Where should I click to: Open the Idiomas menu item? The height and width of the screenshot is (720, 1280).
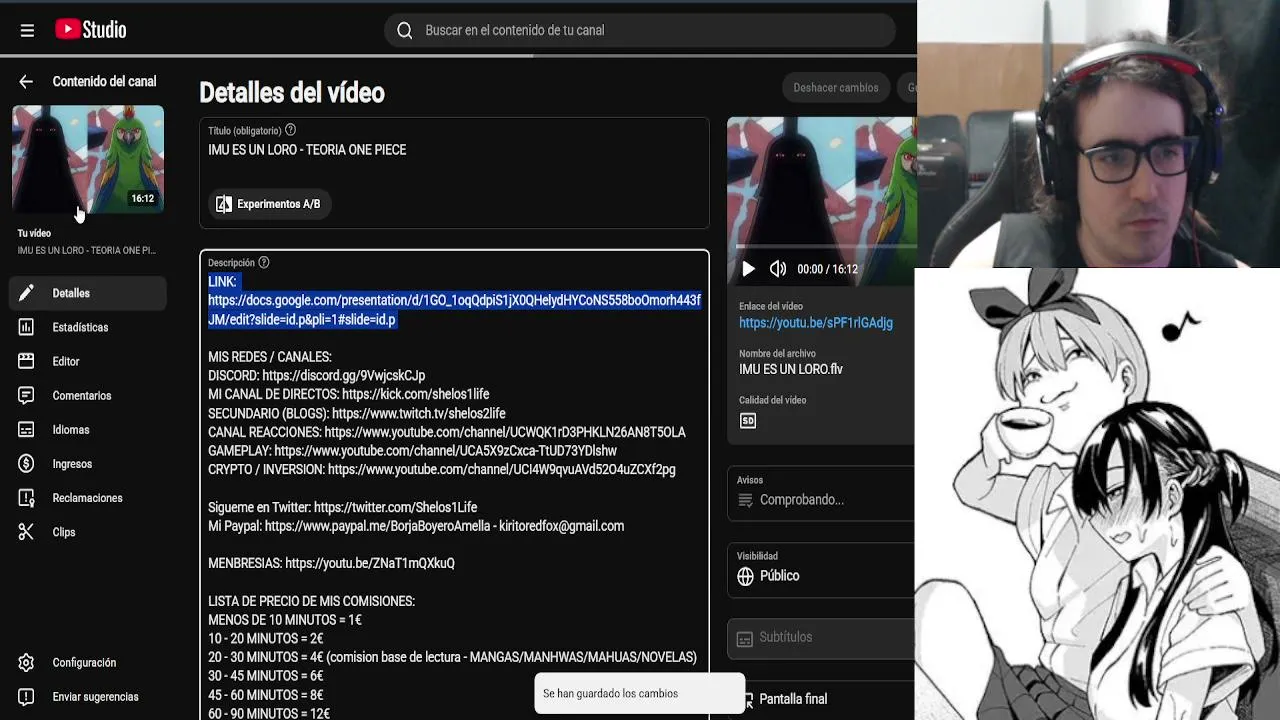point(88,429)
